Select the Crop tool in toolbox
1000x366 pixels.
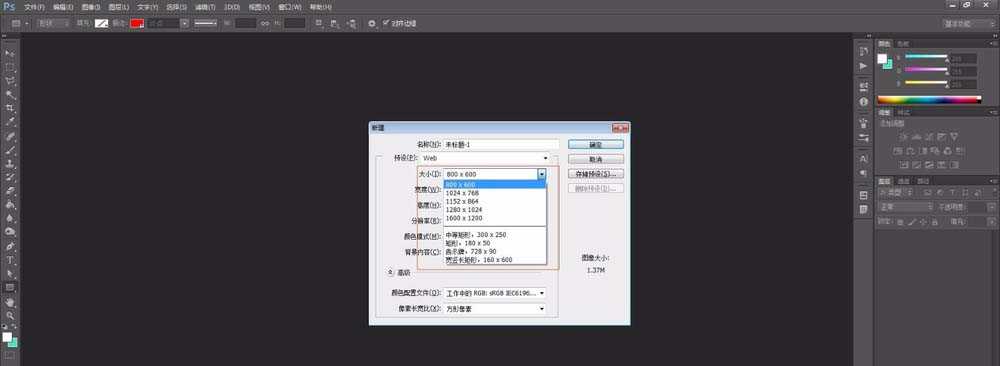(x=10, y=108)
